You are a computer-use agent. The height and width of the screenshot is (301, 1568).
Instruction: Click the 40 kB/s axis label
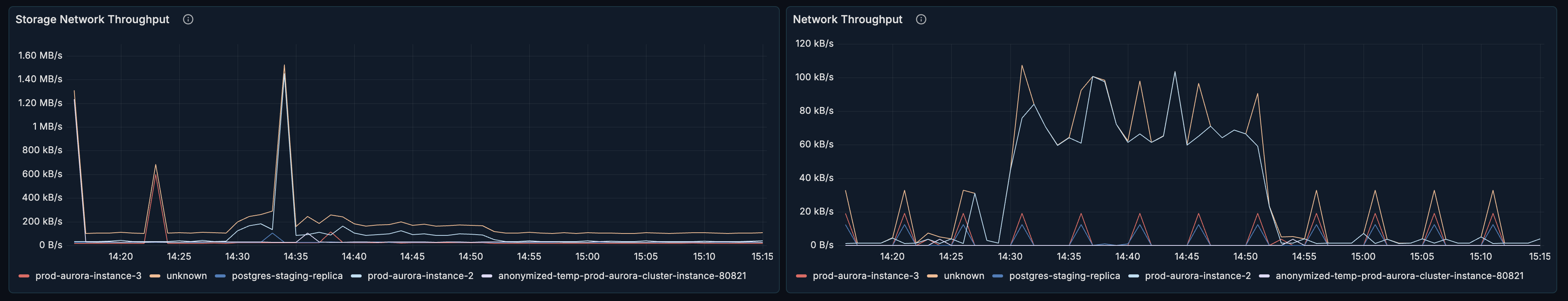coord(816,178)
